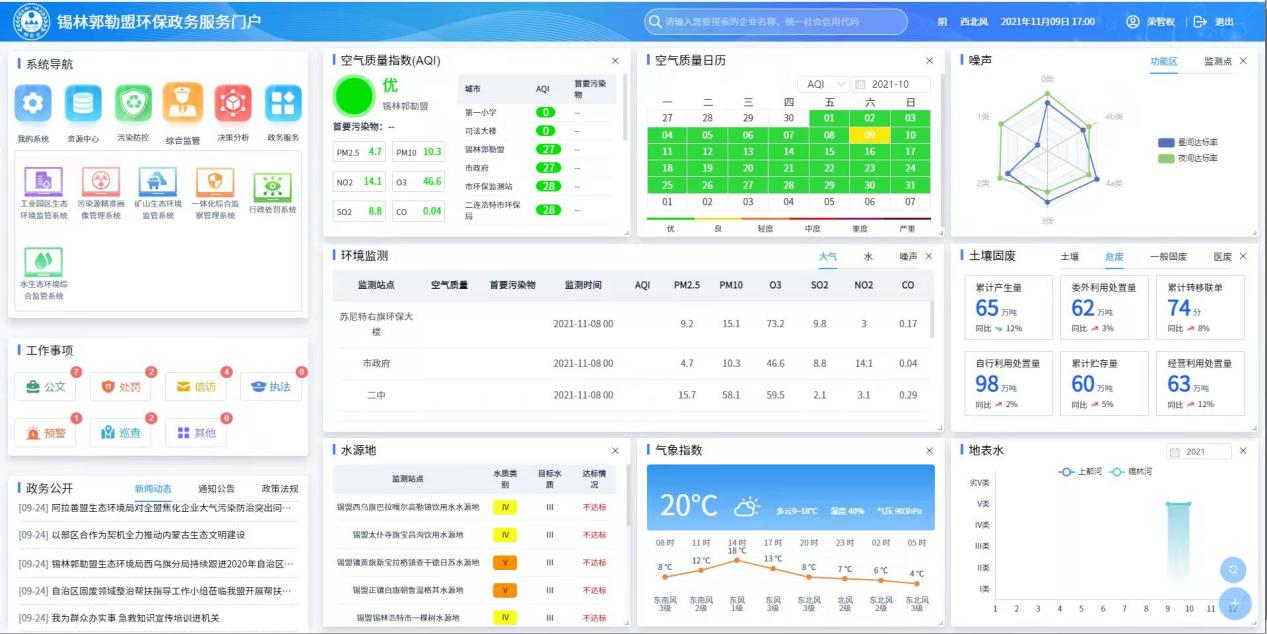Open the first 阿拉善盟 news headline
Screen dimensions: 1267x634
pyautogui.click(x=156, y=508)
